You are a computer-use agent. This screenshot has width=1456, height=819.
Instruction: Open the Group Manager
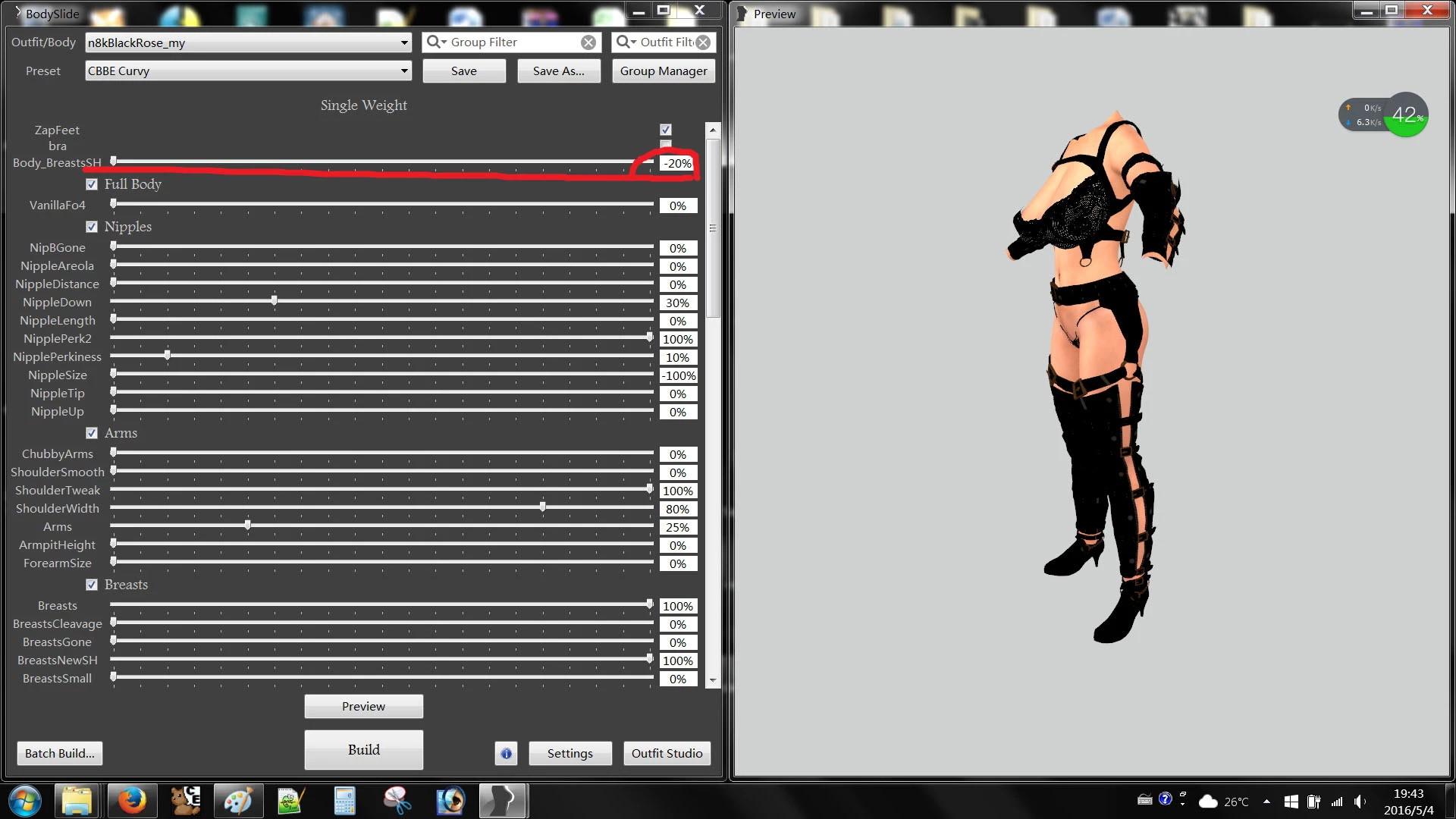(x=664, y=71)
